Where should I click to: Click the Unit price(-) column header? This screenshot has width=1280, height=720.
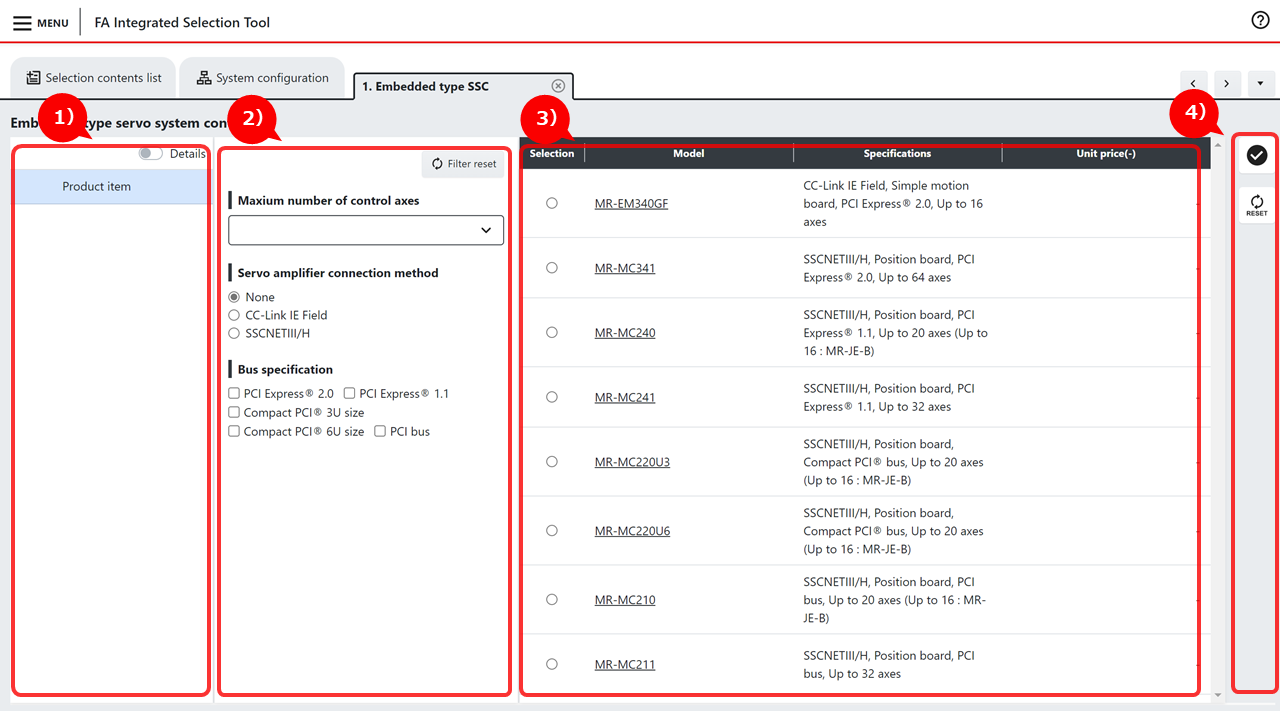(1105, 153)
